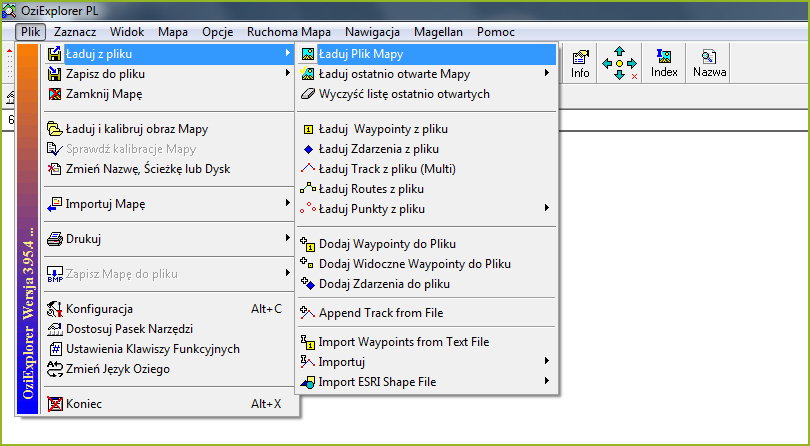Viewport: 810px width, 446px height.
Task: Choose Zmień Język Oziego
Action: [170, 369]
